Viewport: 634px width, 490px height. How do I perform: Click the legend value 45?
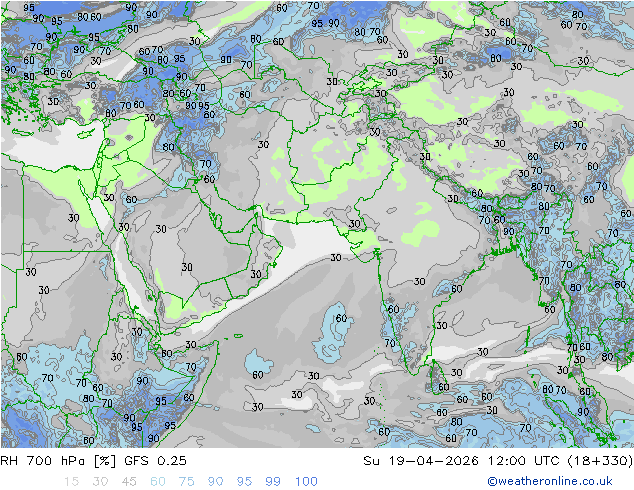click(x=129, y=481)
